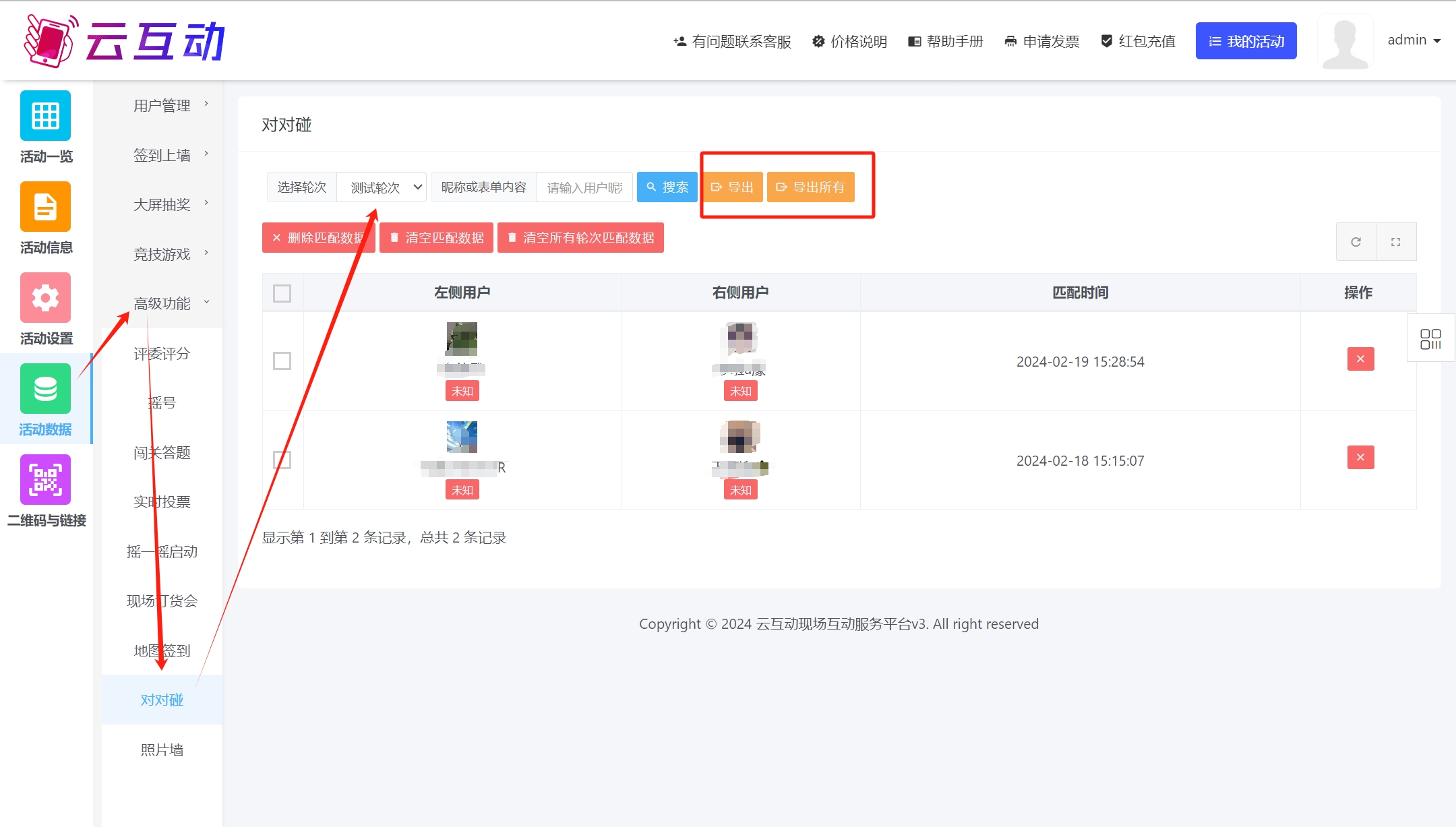Toggle fullscreen table view icon
1456x827 pixels.
click(1395, 241)
